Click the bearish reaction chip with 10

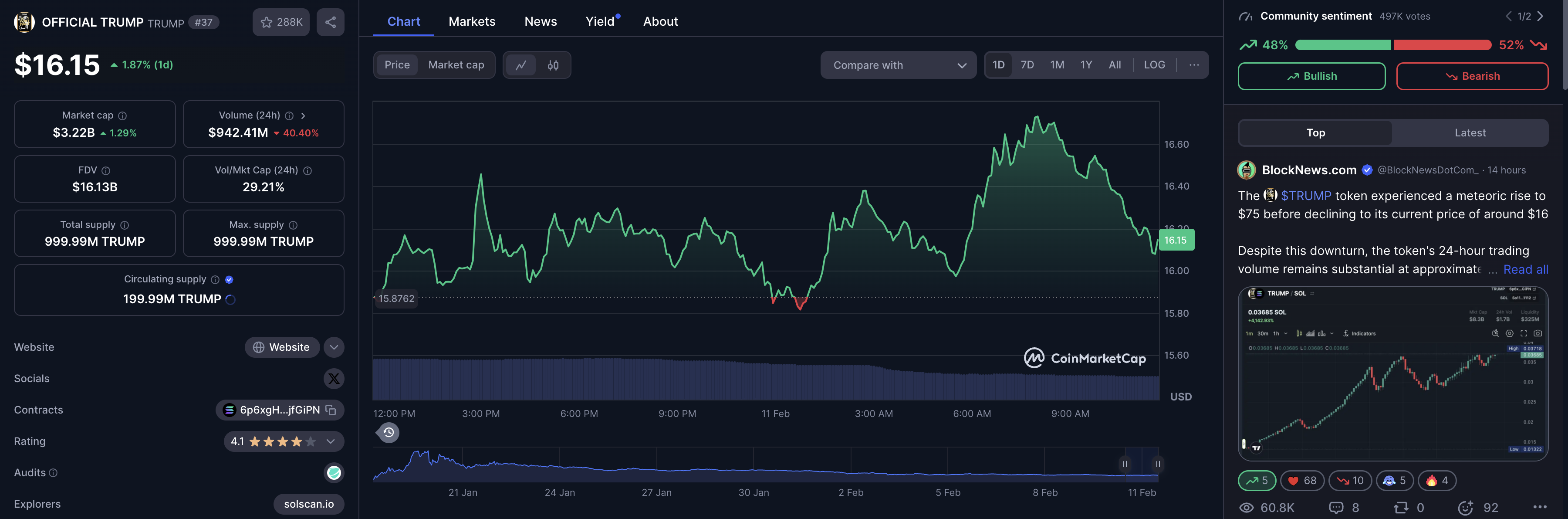1349,481
